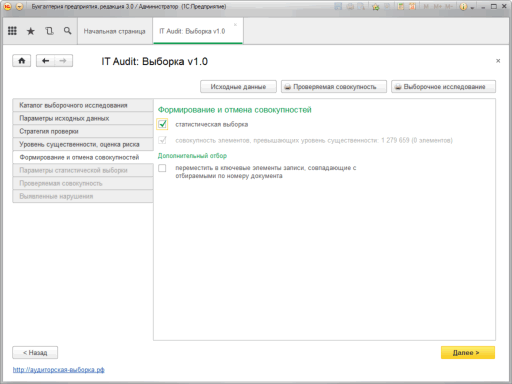The image size is (512, 384).
Task: Maximize the application window
Action: click(x=494, y=6)
